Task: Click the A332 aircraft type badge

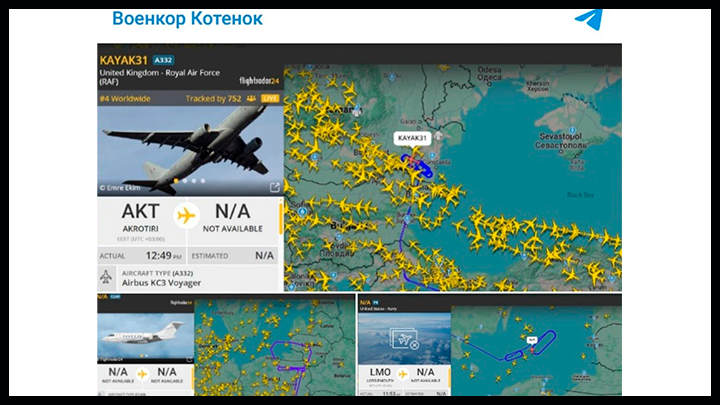Action: [164, 60]
